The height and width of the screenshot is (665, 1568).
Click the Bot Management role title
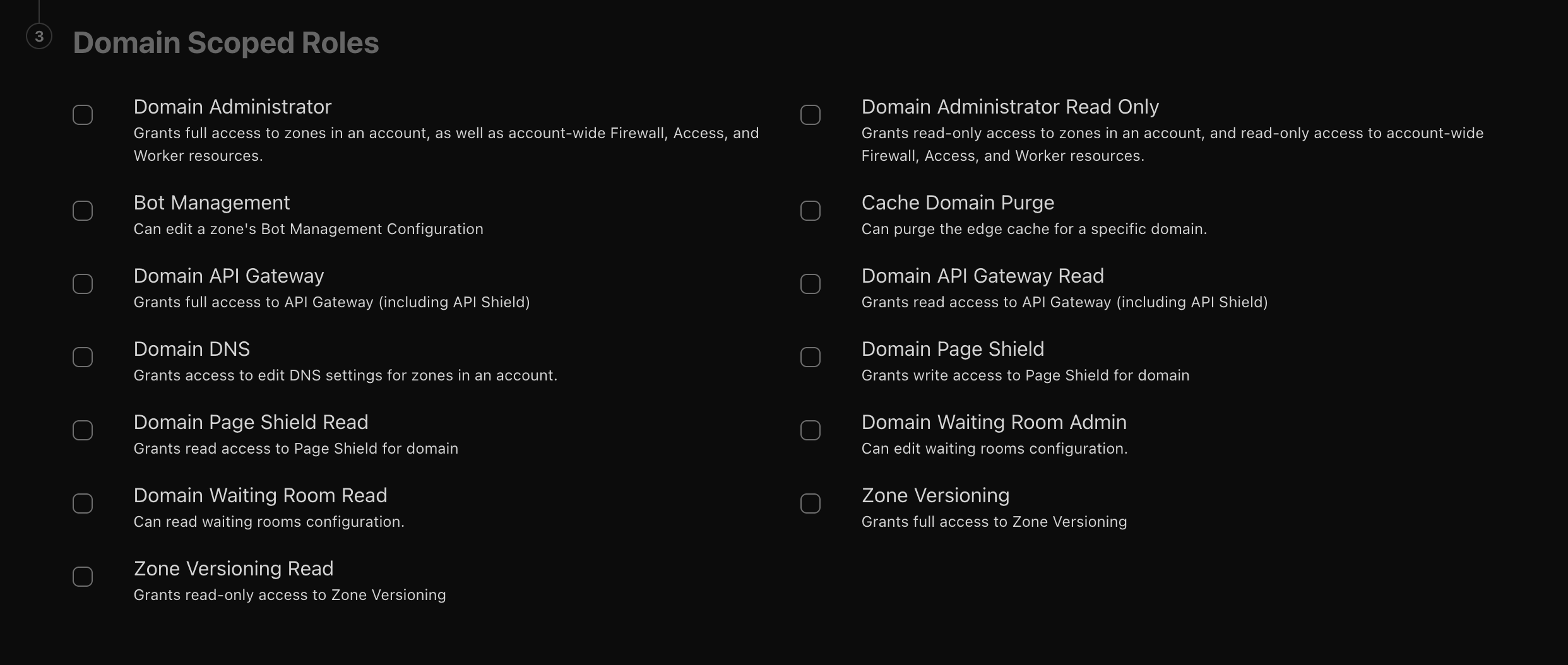pyautogui.click(x=211, y=203)
